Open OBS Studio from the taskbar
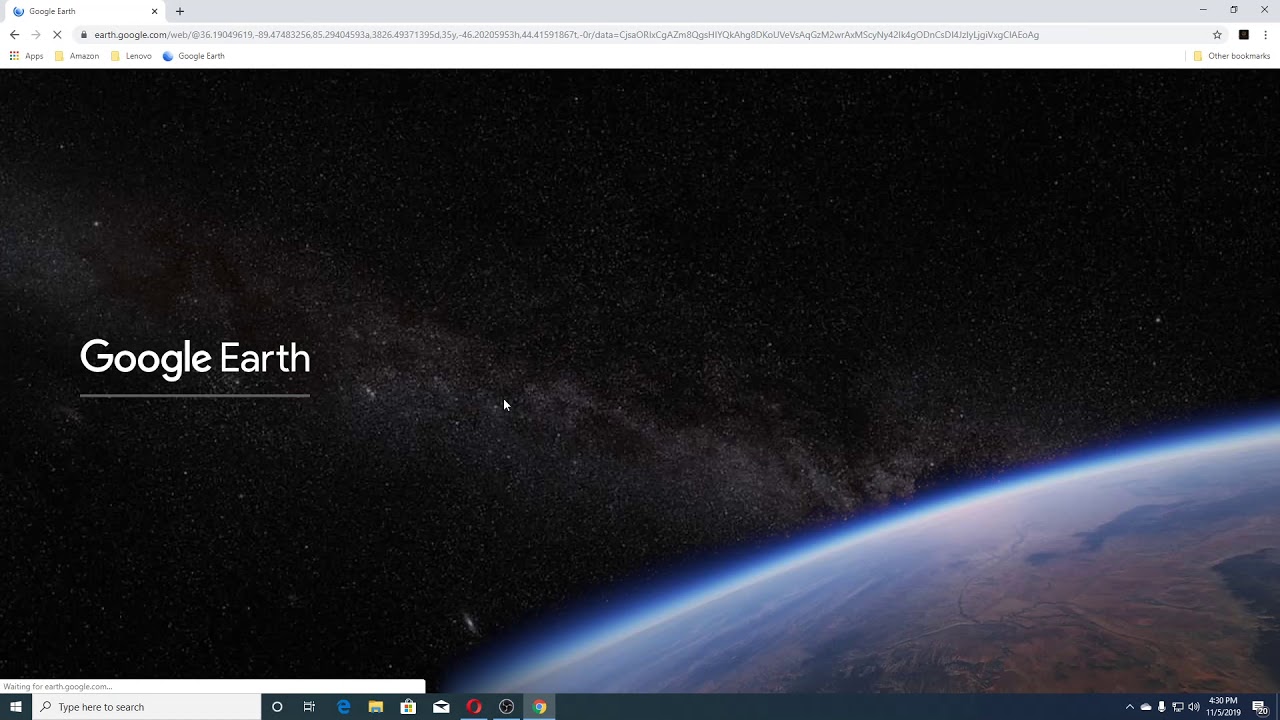Image resolution: width=1280 pixels, height=720 pixels. pyautogui.click(x=507, y=707)
